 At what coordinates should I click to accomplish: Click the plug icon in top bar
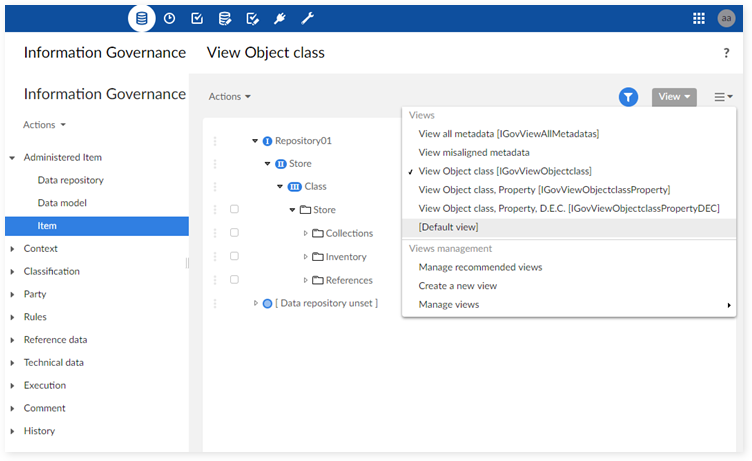click(280, 18)
